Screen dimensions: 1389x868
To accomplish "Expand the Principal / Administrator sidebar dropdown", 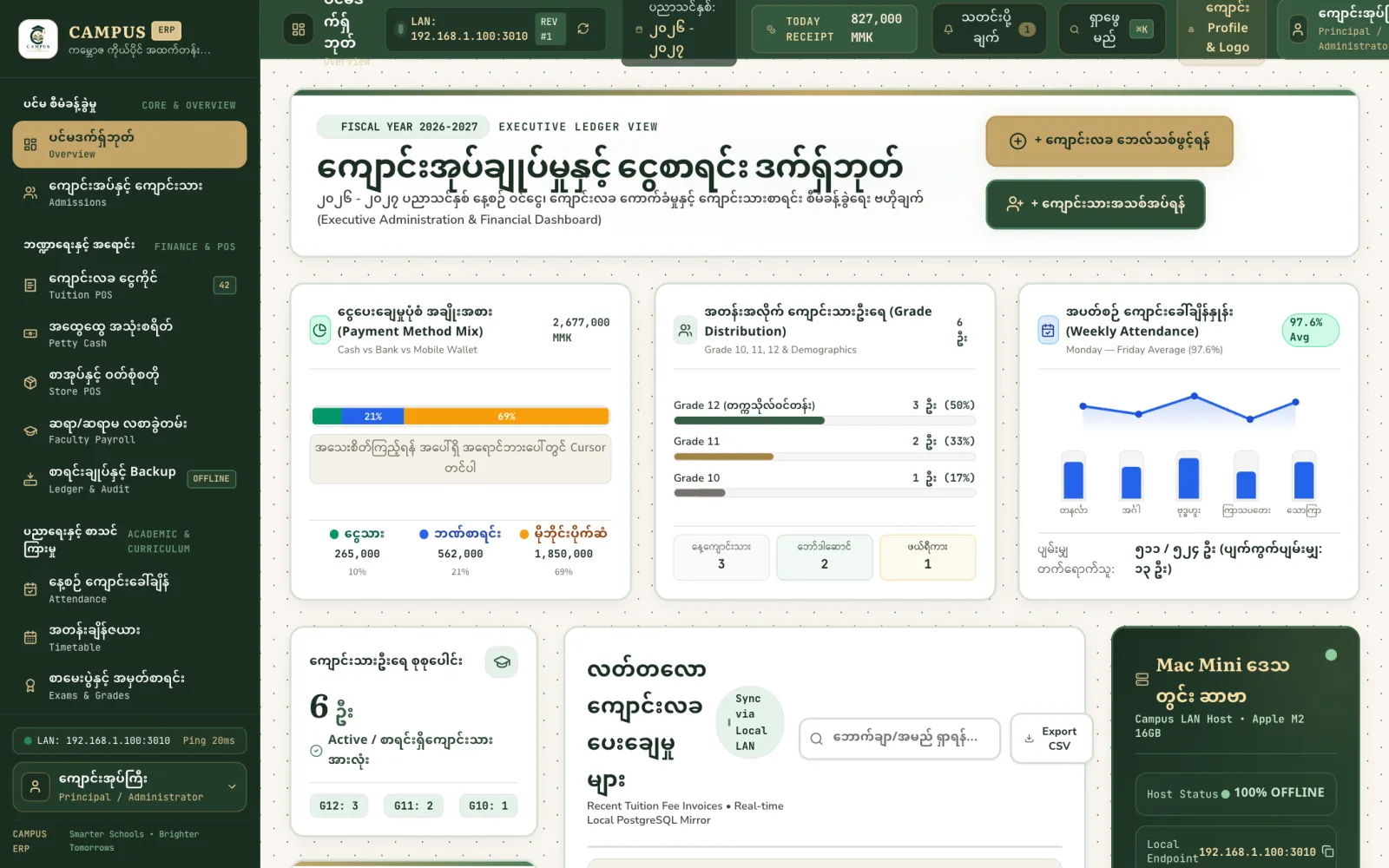I will tap(129, 786).
